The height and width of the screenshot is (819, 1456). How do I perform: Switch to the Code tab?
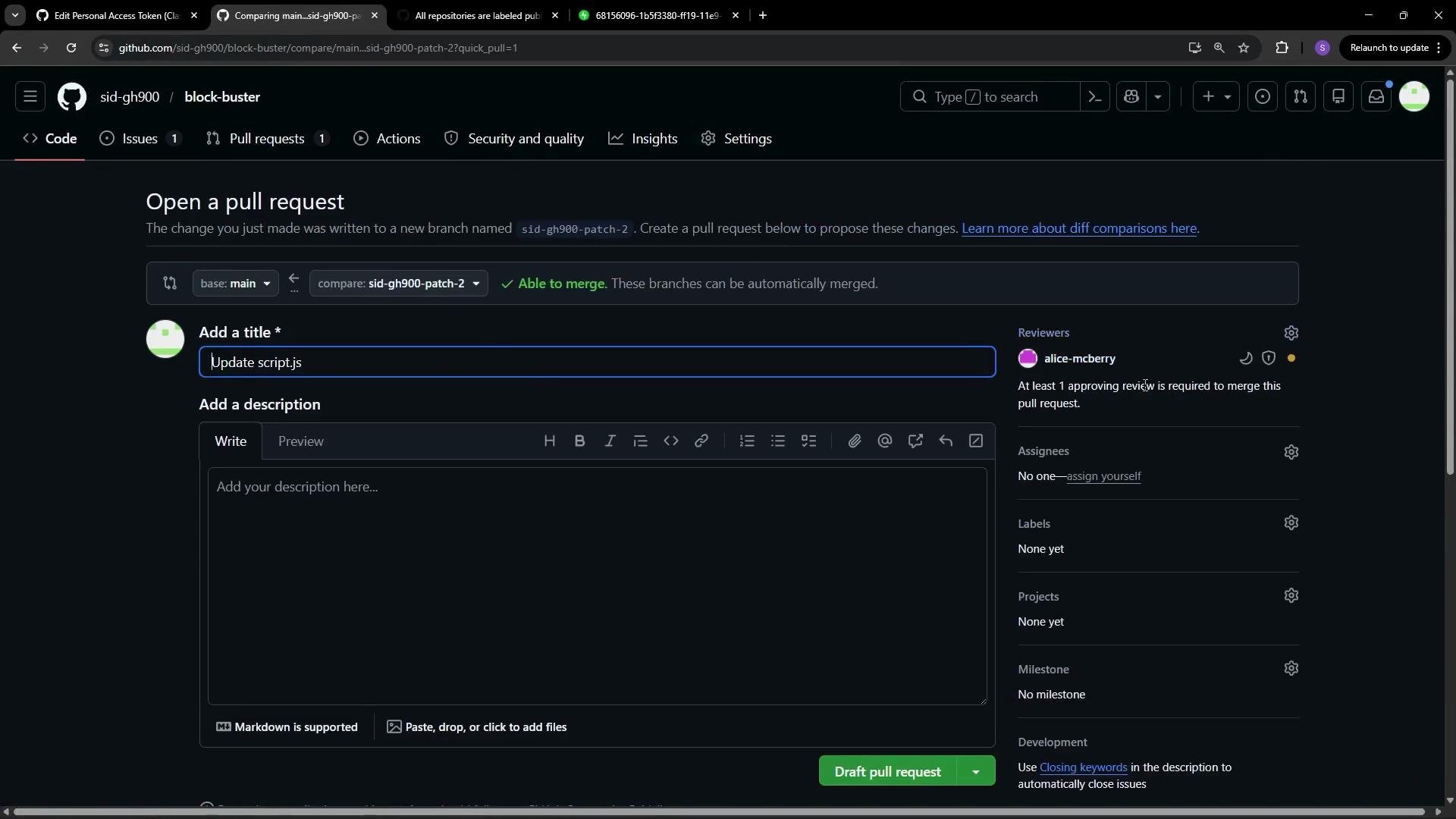(x=50, y=139)
